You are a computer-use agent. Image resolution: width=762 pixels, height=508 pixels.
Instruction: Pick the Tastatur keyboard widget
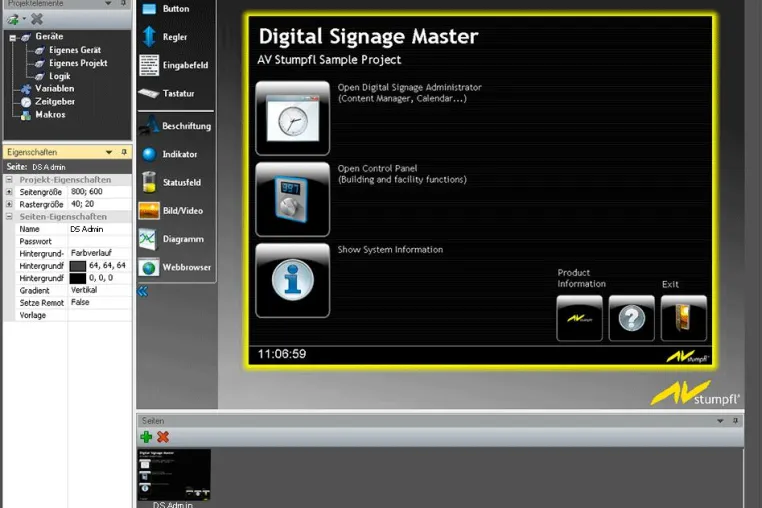point(149,93)
